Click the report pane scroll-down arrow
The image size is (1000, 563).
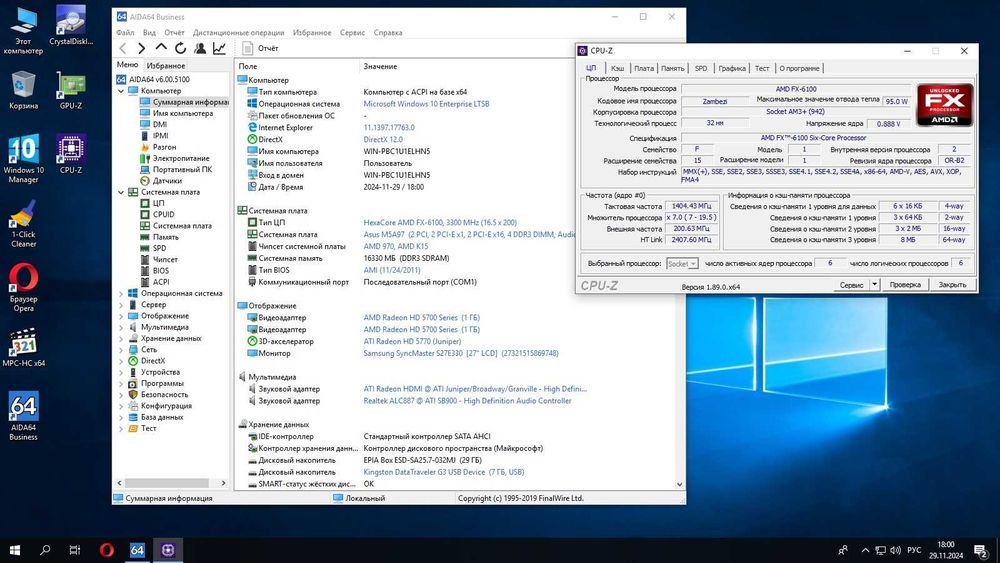(x=679, y=485)
